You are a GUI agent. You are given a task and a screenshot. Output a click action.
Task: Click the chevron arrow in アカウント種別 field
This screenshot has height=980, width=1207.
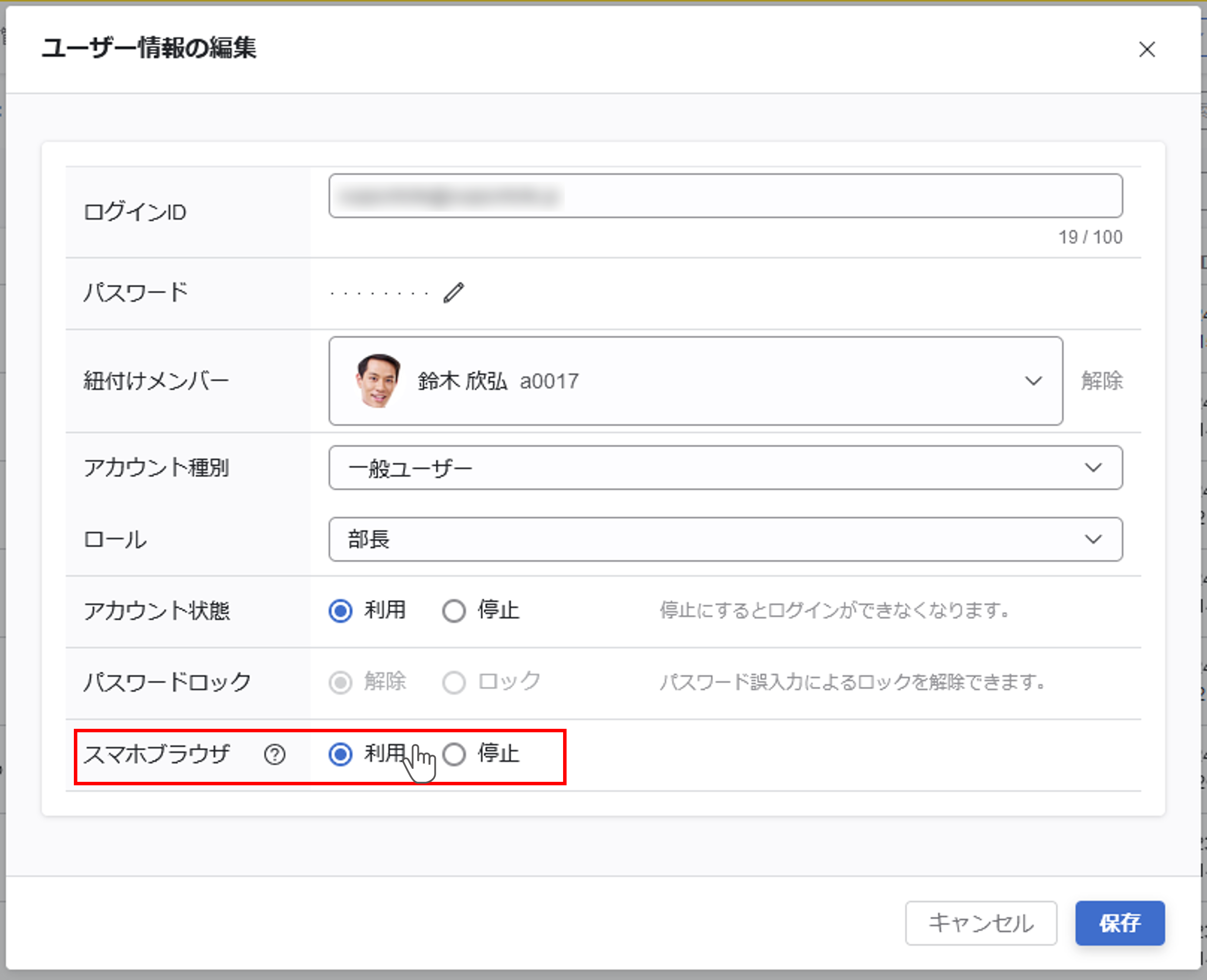pyautogui.click(x=1093, y=468)
